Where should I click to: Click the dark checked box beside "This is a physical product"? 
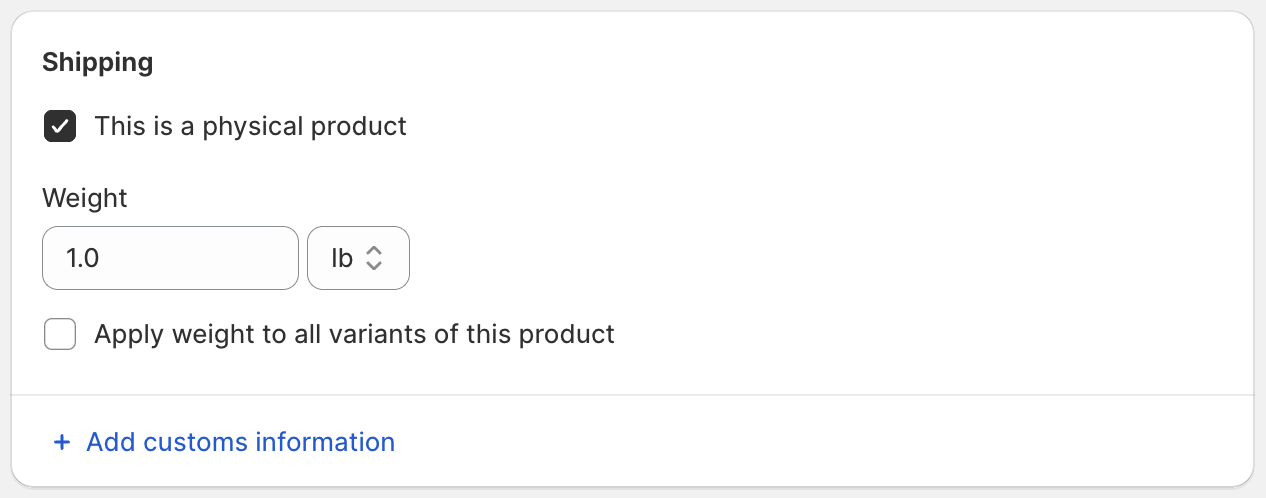tap(60, 126)
